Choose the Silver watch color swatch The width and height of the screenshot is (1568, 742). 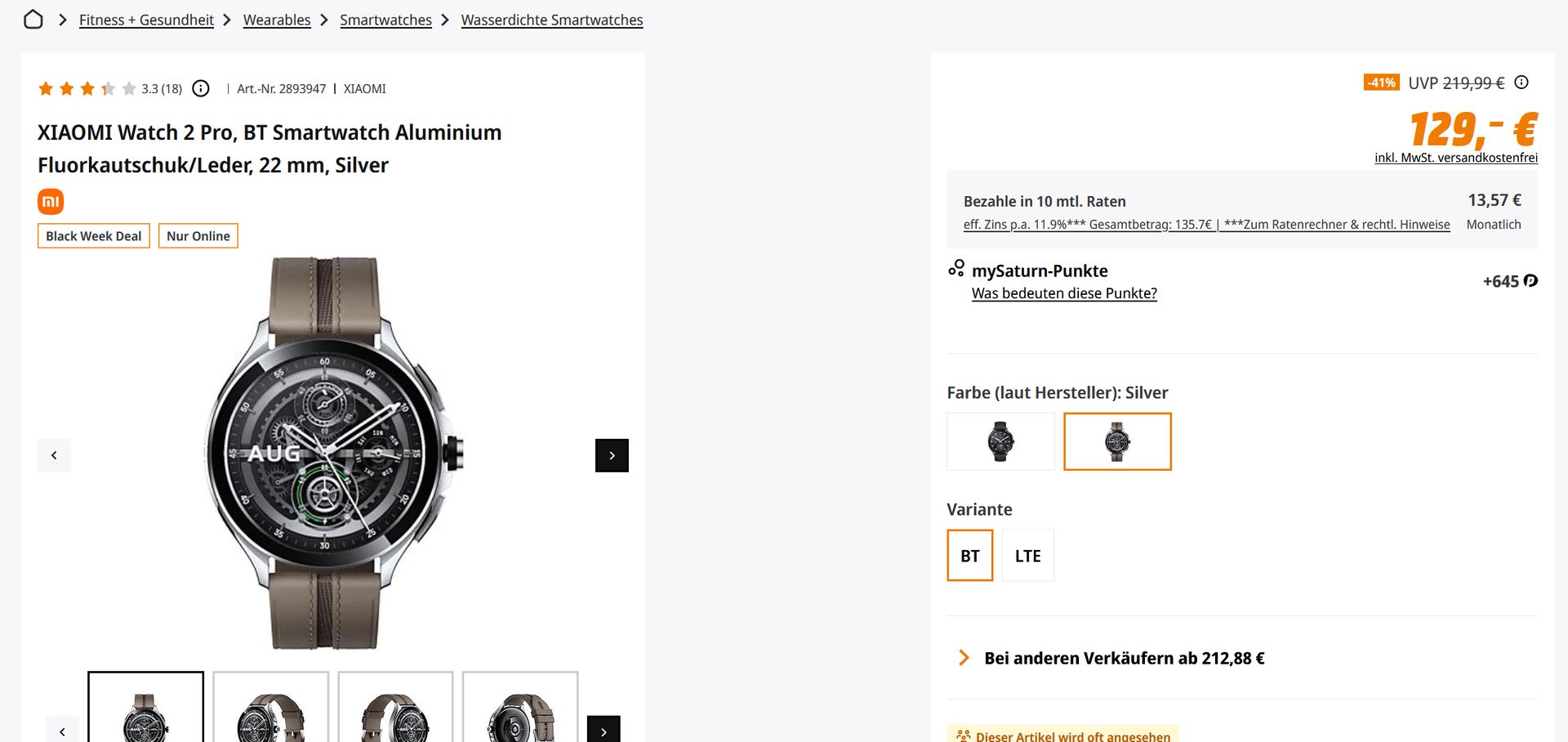click(x=1117, y=441)
